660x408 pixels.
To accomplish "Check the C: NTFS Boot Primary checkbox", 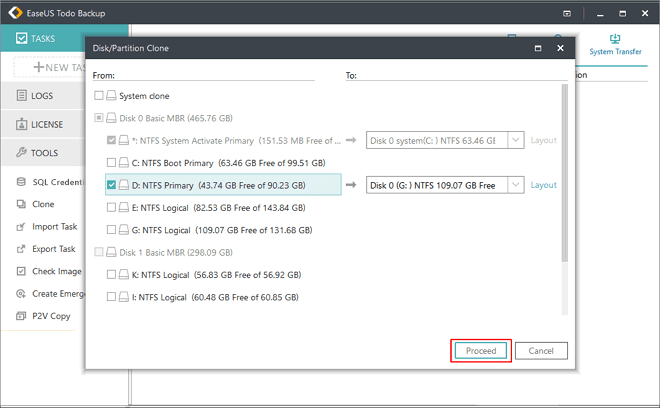I will coord(111,163).
